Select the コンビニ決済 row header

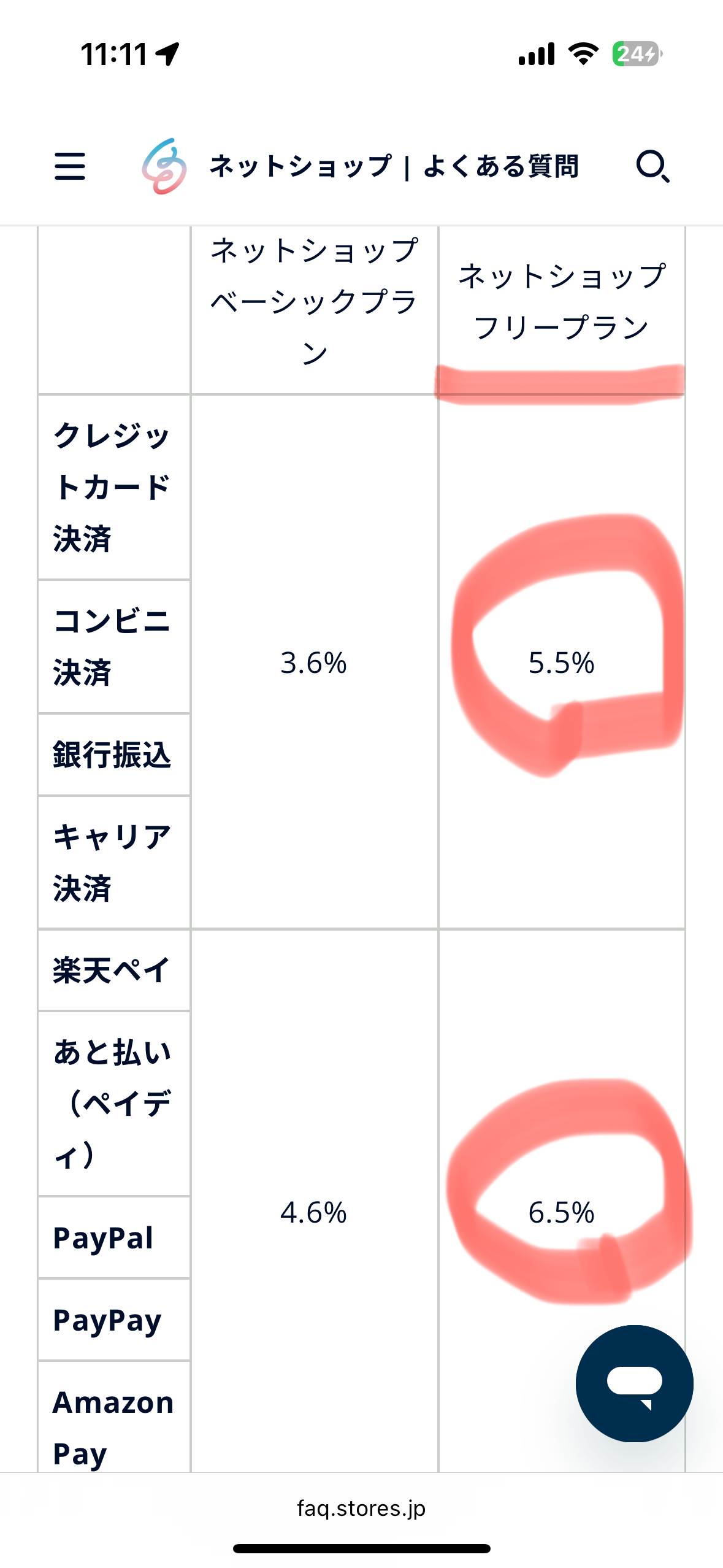(x=114, y=647)
